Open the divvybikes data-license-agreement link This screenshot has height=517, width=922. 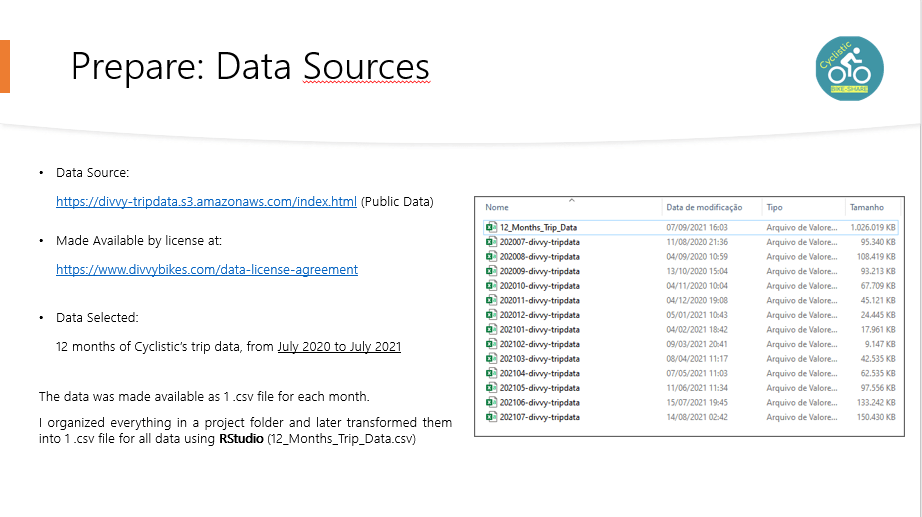pos(206,269)
